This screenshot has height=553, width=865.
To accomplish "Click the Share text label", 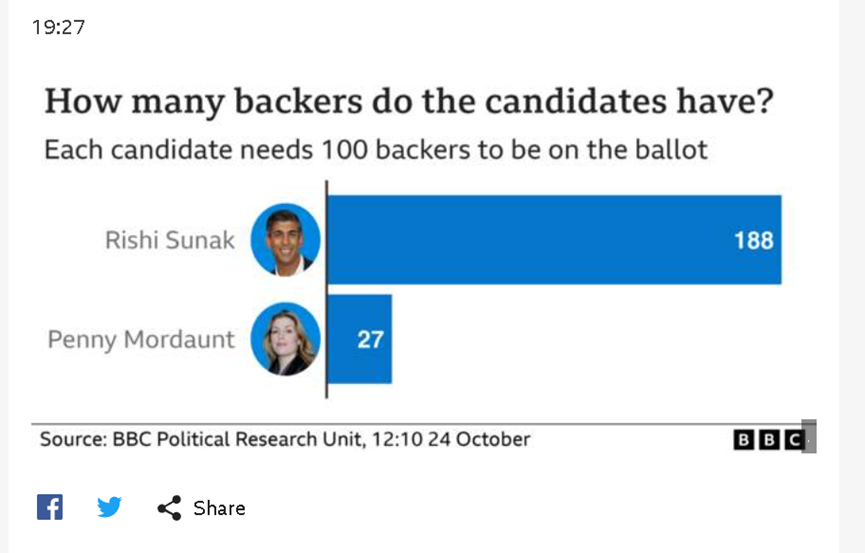I will (219, 508).
